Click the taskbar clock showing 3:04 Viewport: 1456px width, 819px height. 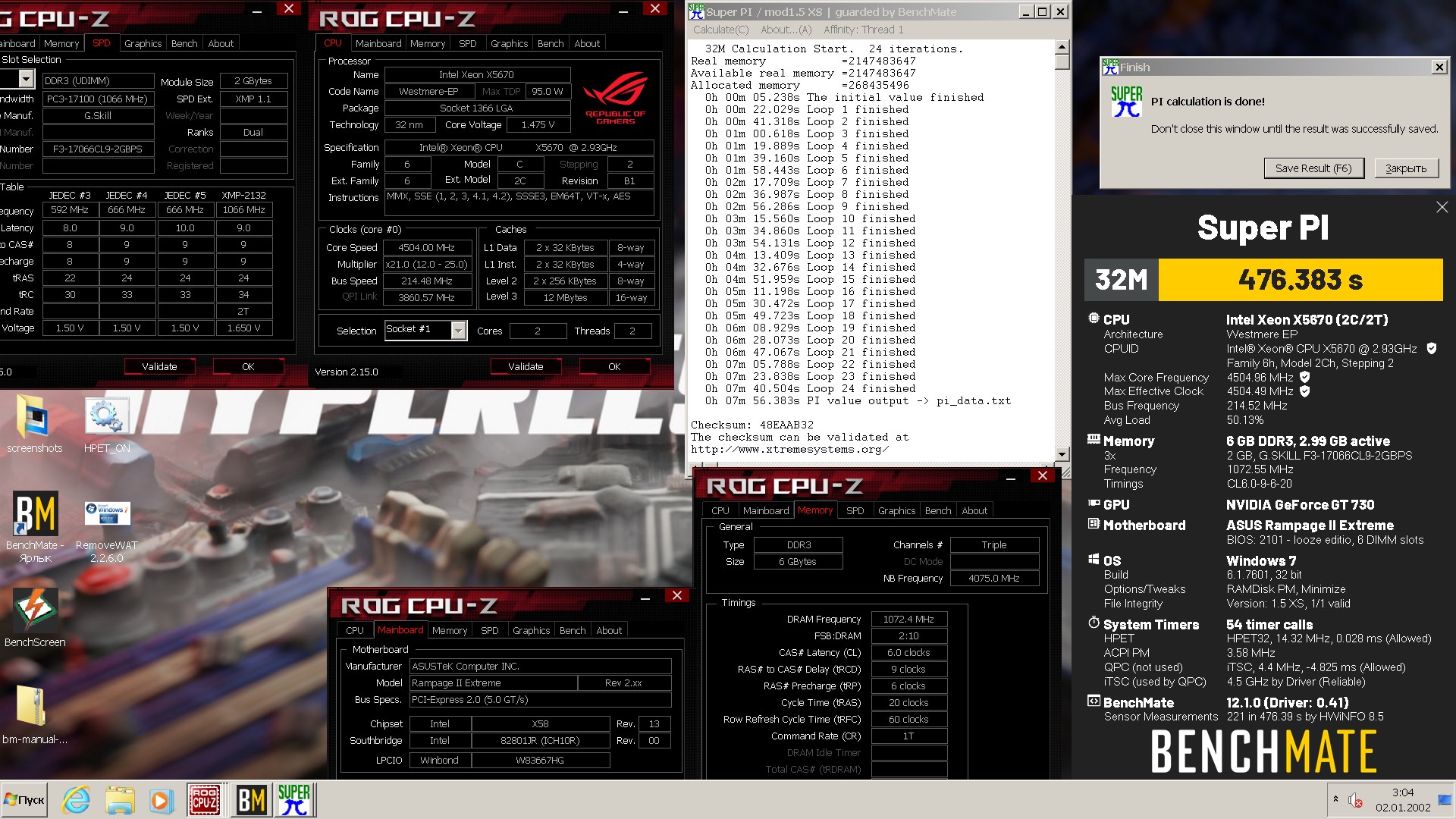point(1403,799)
